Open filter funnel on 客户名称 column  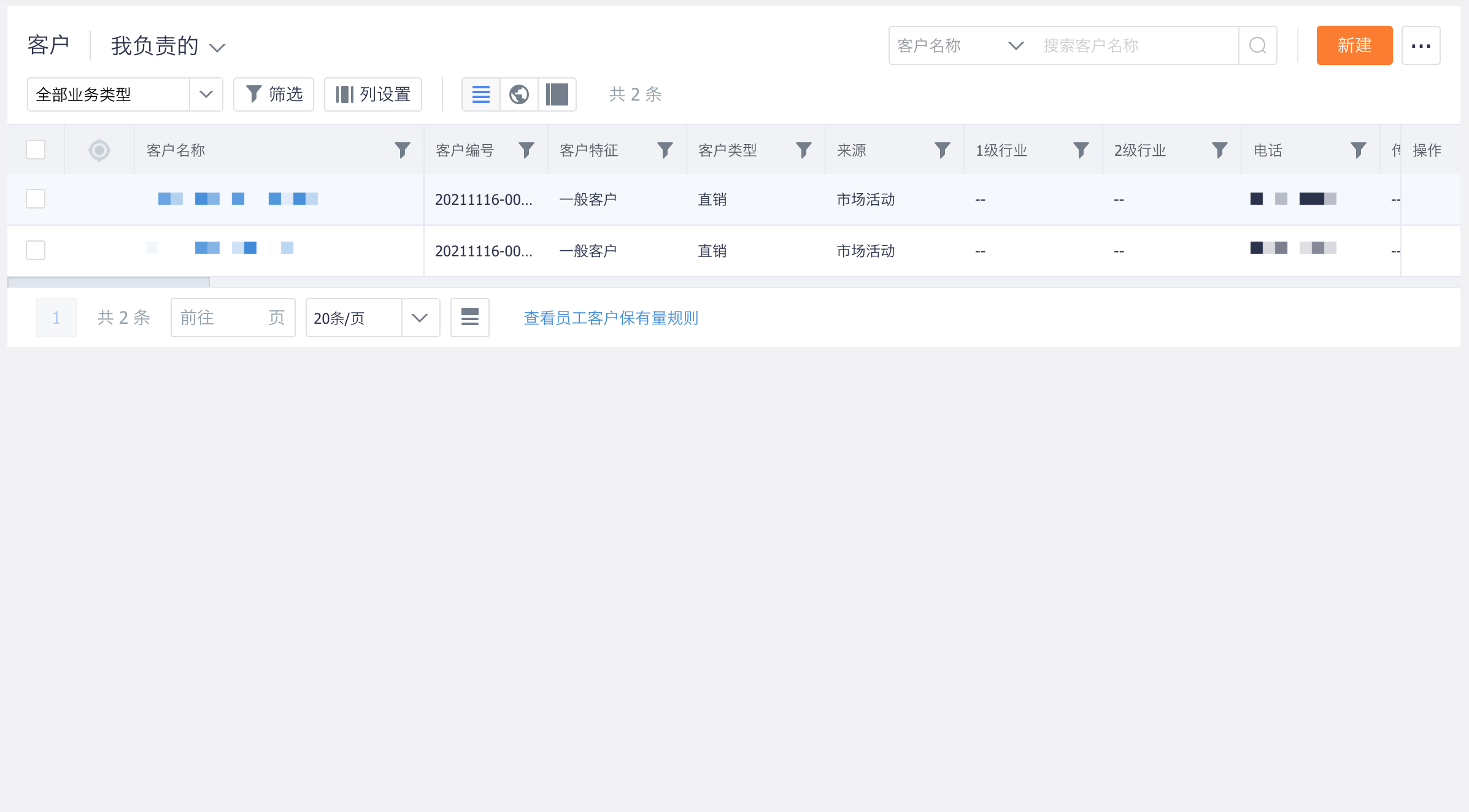point(402,150)
